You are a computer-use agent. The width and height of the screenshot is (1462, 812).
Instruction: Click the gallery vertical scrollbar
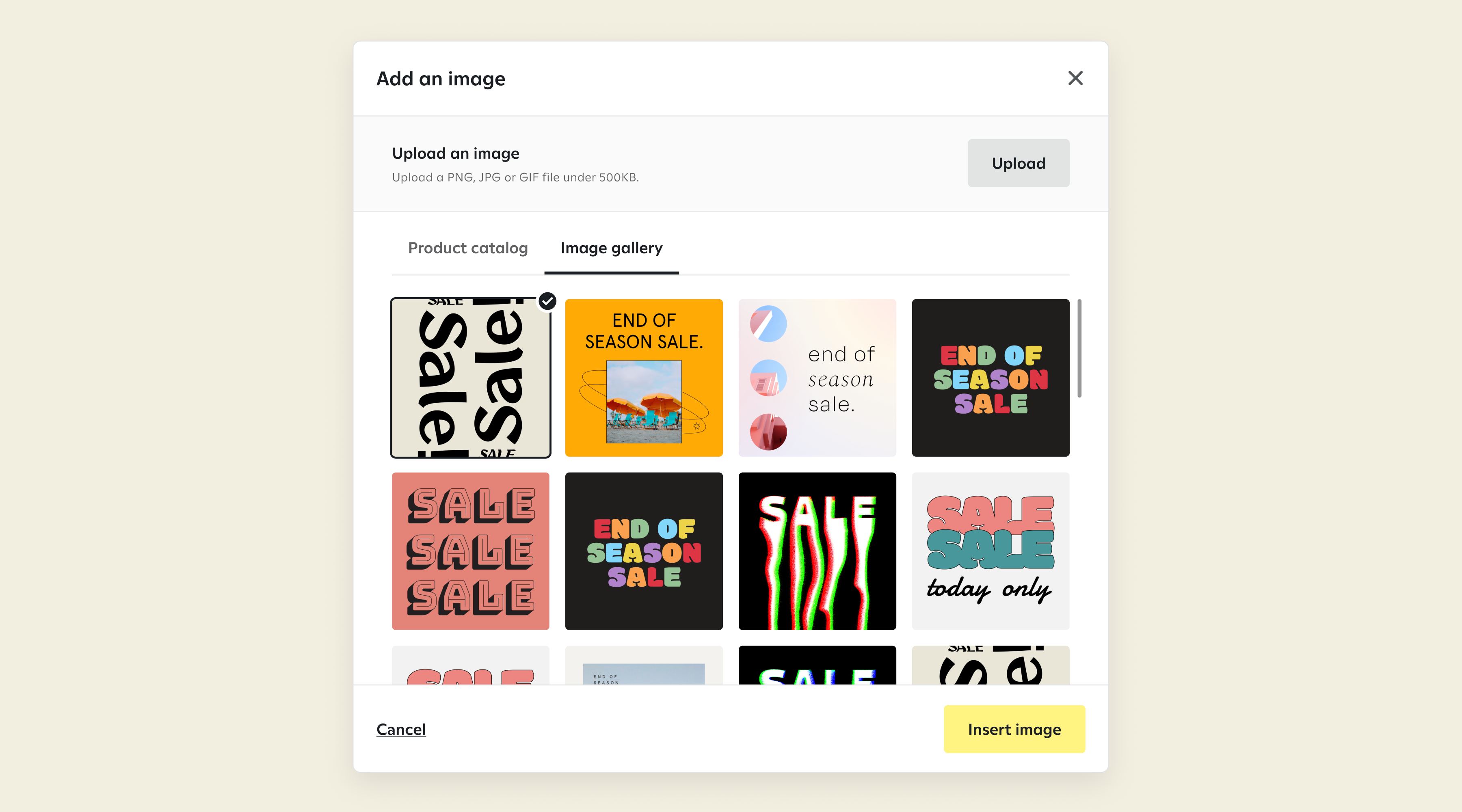click(1079, 348)
